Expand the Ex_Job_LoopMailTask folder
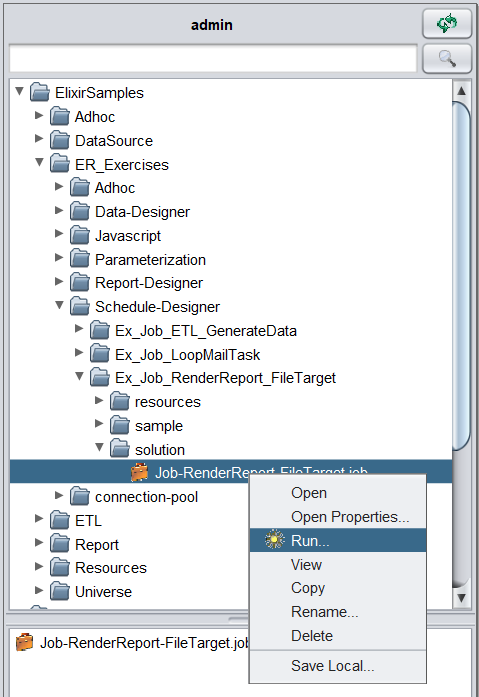This screenshot has width=479, height=697. click(x=79, y=353)
